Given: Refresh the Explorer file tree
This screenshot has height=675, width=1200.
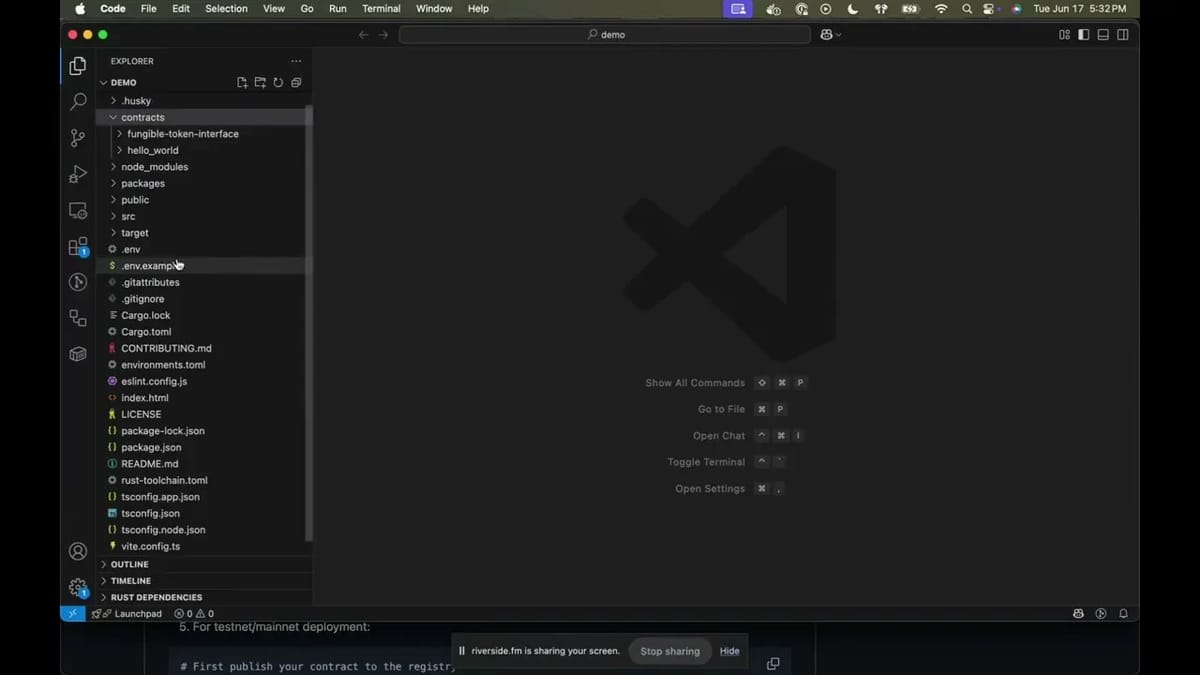Looking at the screenshot, I should pyautogui.click(x=278, y=83).
